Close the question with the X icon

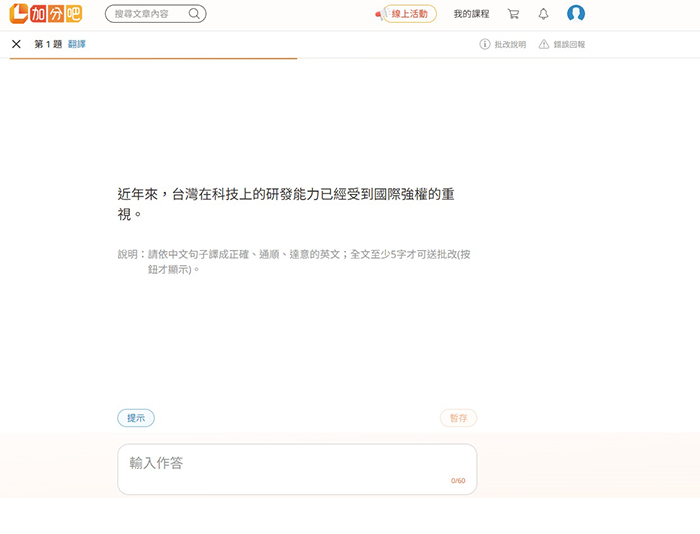pyautogui.click(x=16, y=44)
